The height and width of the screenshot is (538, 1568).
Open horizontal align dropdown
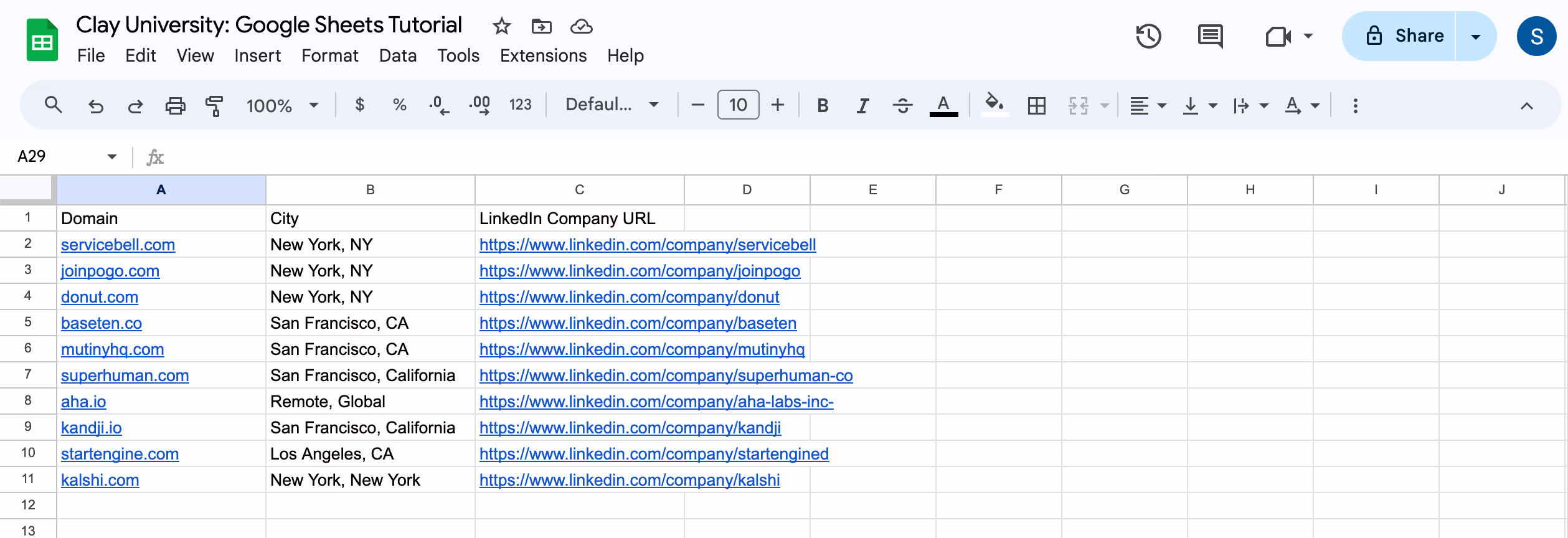tap(1148, 105)
